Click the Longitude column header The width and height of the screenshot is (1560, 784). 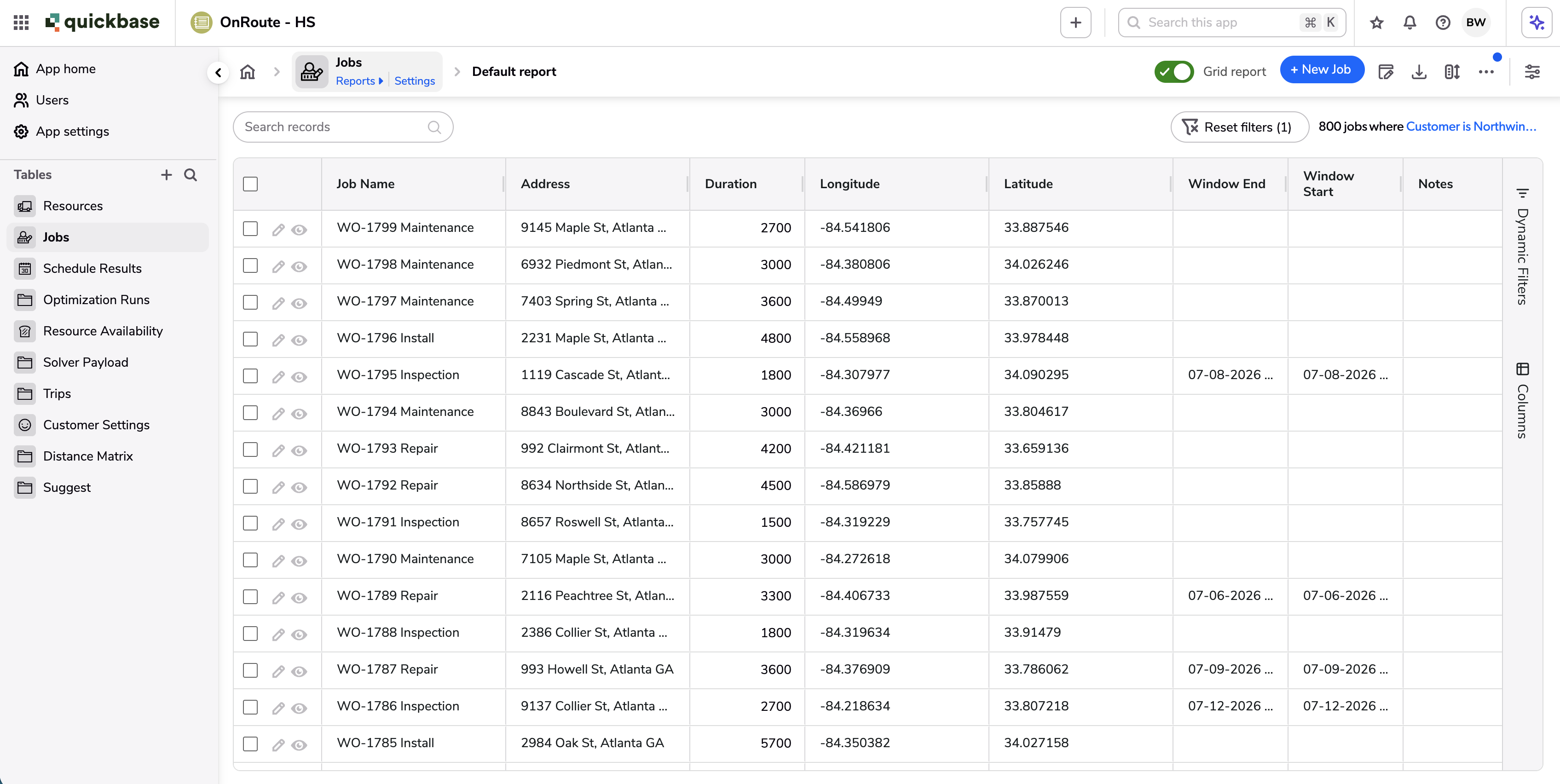tap(896, 184)
